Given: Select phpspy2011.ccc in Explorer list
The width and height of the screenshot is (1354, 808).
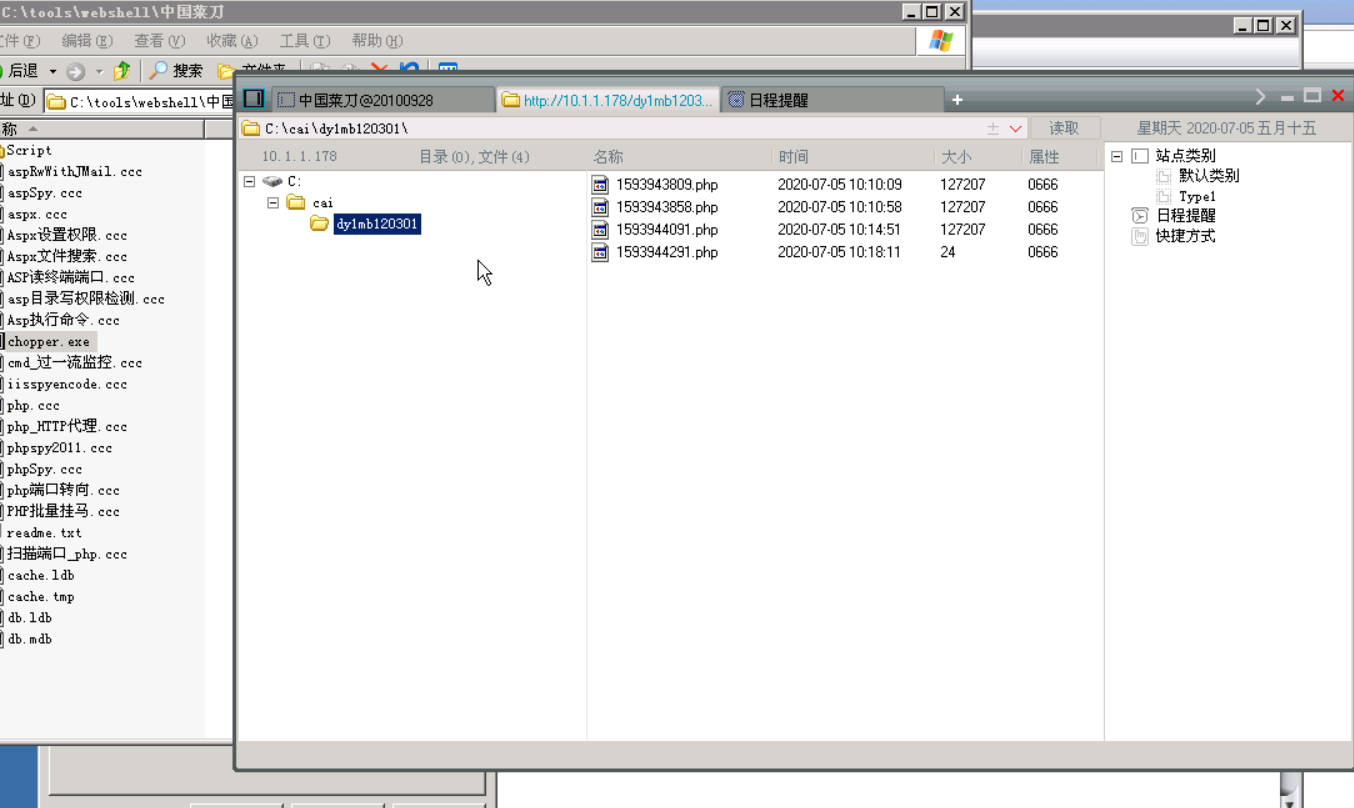Looking at the screenshot, I should click(59, 448).
